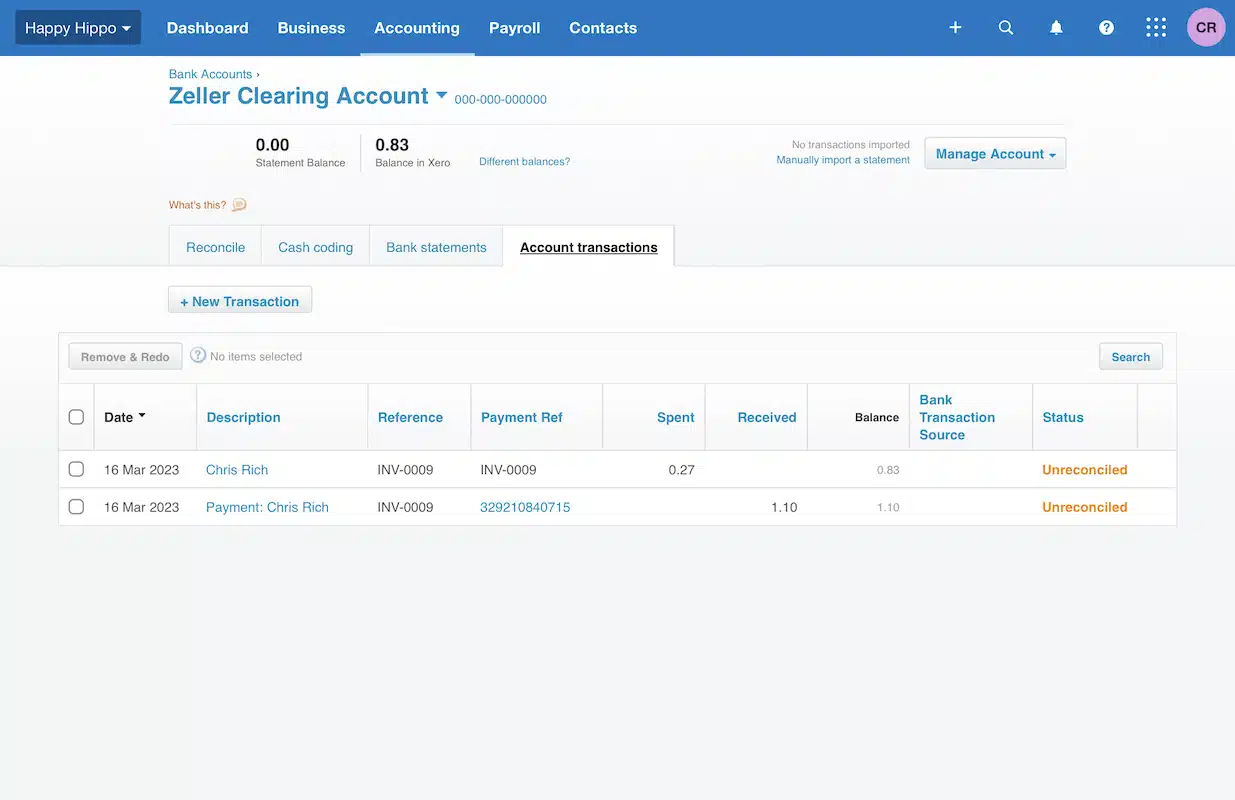Click Unreconciled status in Chris Rich row
The image size is (1235, 800).
pyautogui.click(x=1085, y=469)
